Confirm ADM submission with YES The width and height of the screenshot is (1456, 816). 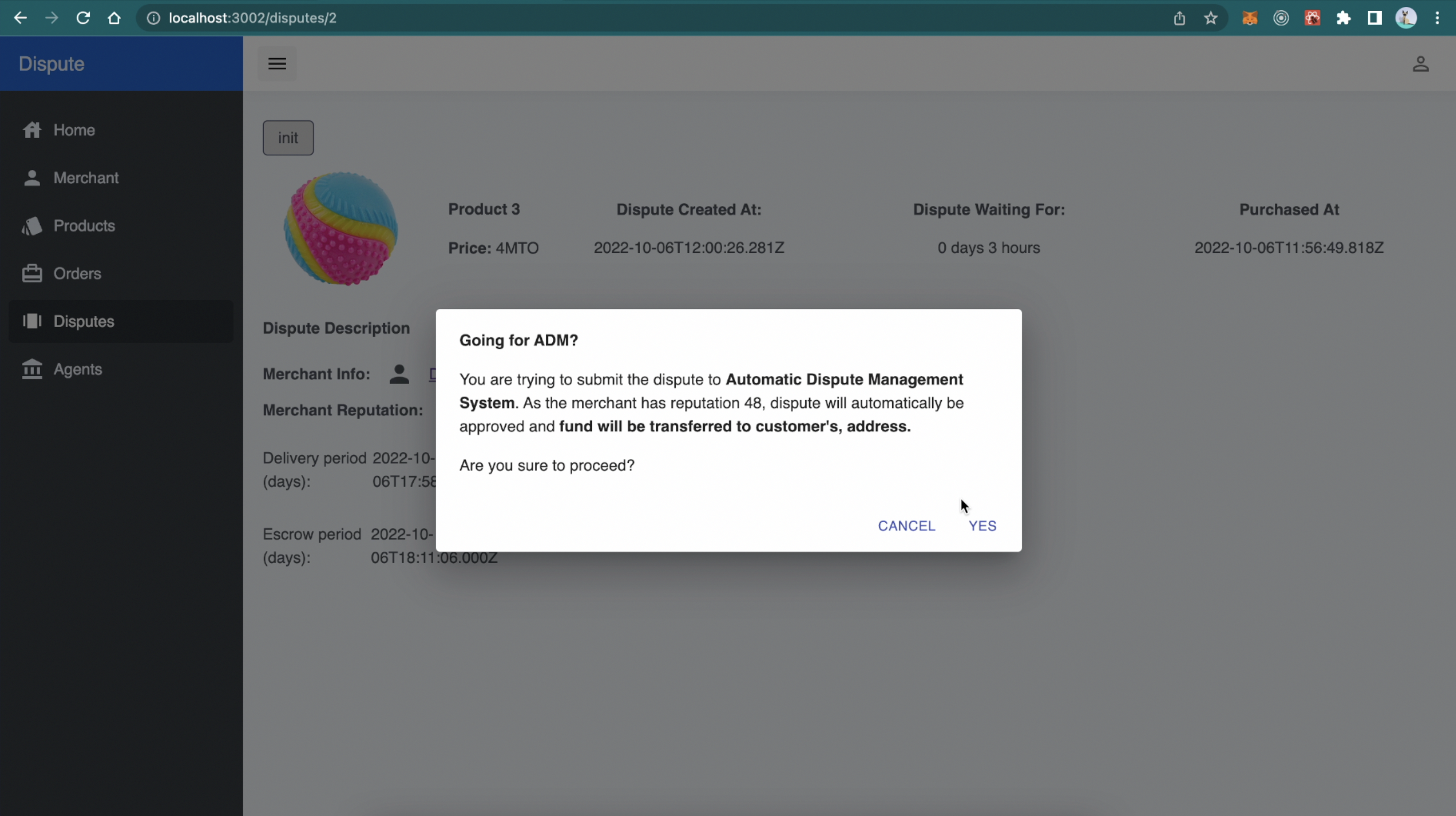(982, 526)
